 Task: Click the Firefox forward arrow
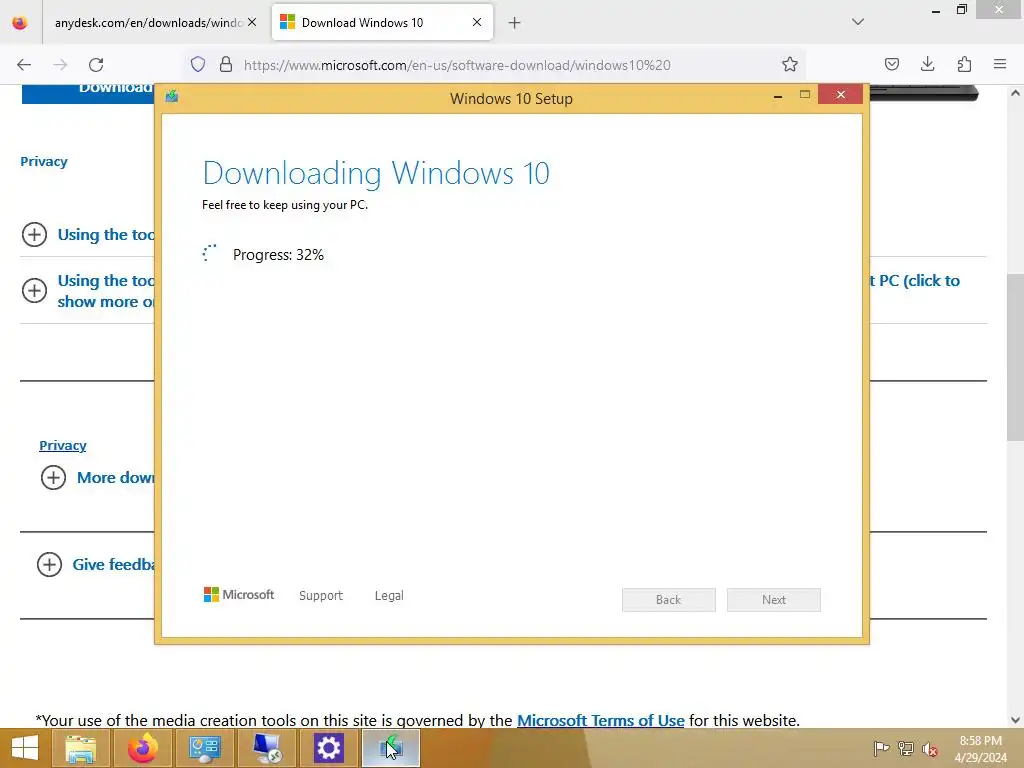click(60, 65)
